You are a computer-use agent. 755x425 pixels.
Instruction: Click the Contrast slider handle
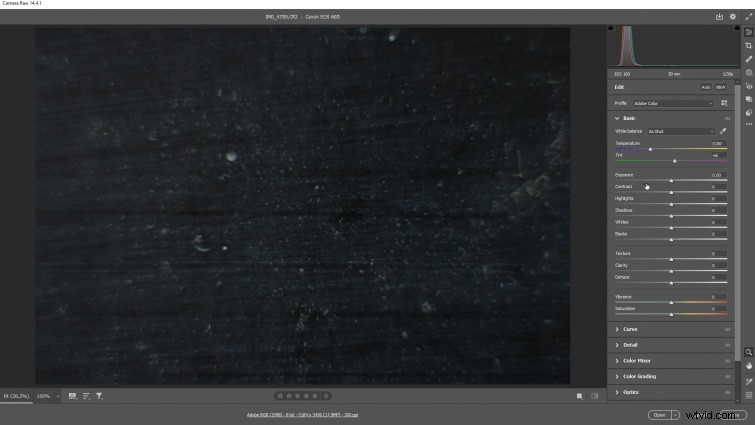tap(671, 193)
